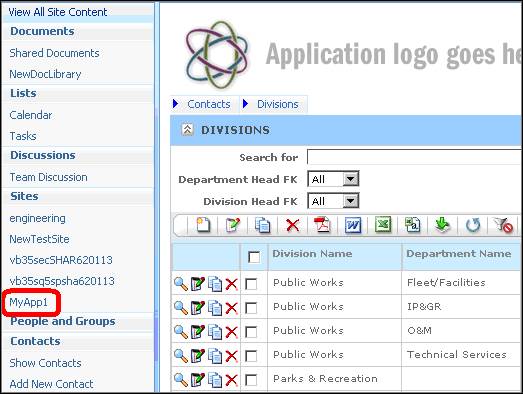Click the New record toolbar icon
This screenshot has height=394, width=523.
click(x=203, y=225)
